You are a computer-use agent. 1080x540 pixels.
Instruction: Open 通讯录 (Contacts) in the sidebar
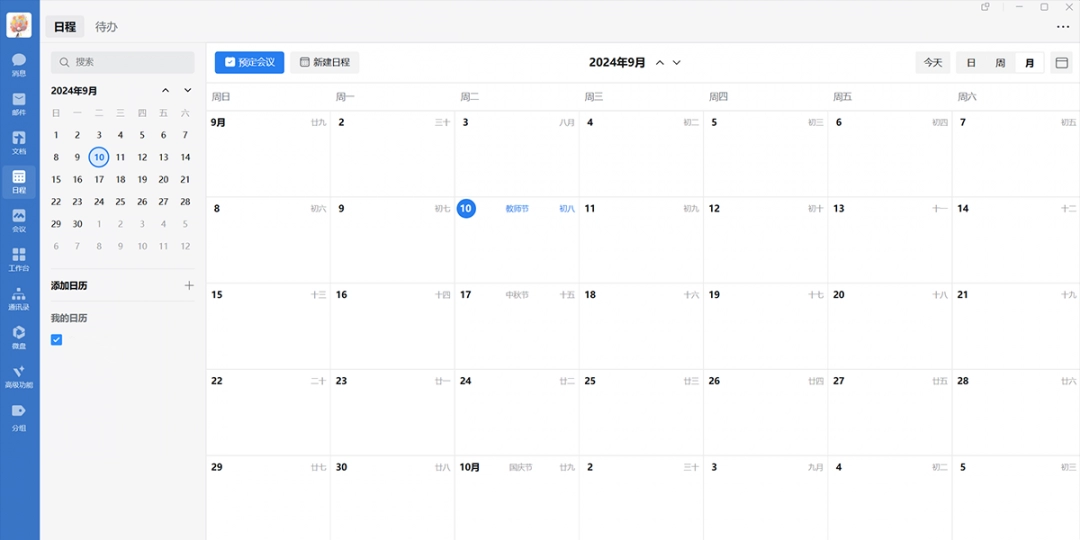tap(19, 298)
